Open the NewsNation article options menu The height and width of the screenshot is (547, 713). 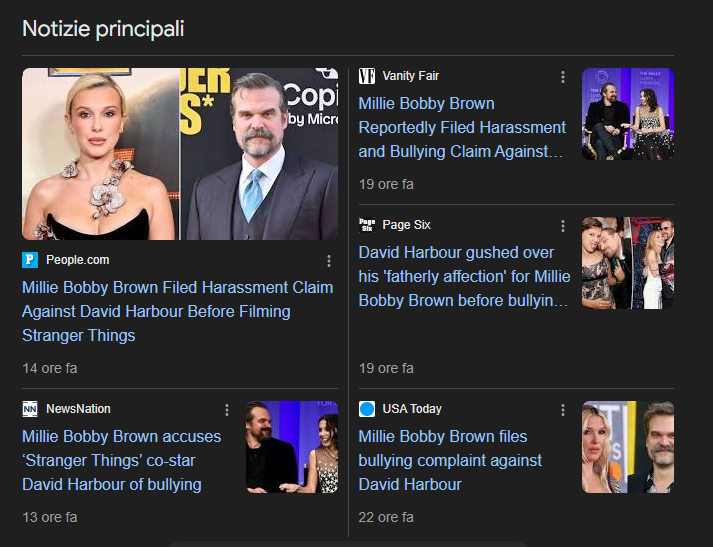227,410
